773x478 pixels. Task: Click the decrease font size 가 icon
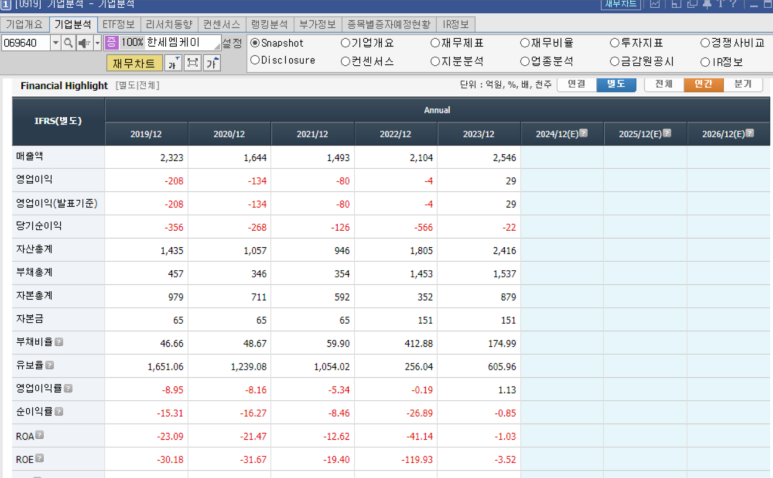click(x=173, y=63)
